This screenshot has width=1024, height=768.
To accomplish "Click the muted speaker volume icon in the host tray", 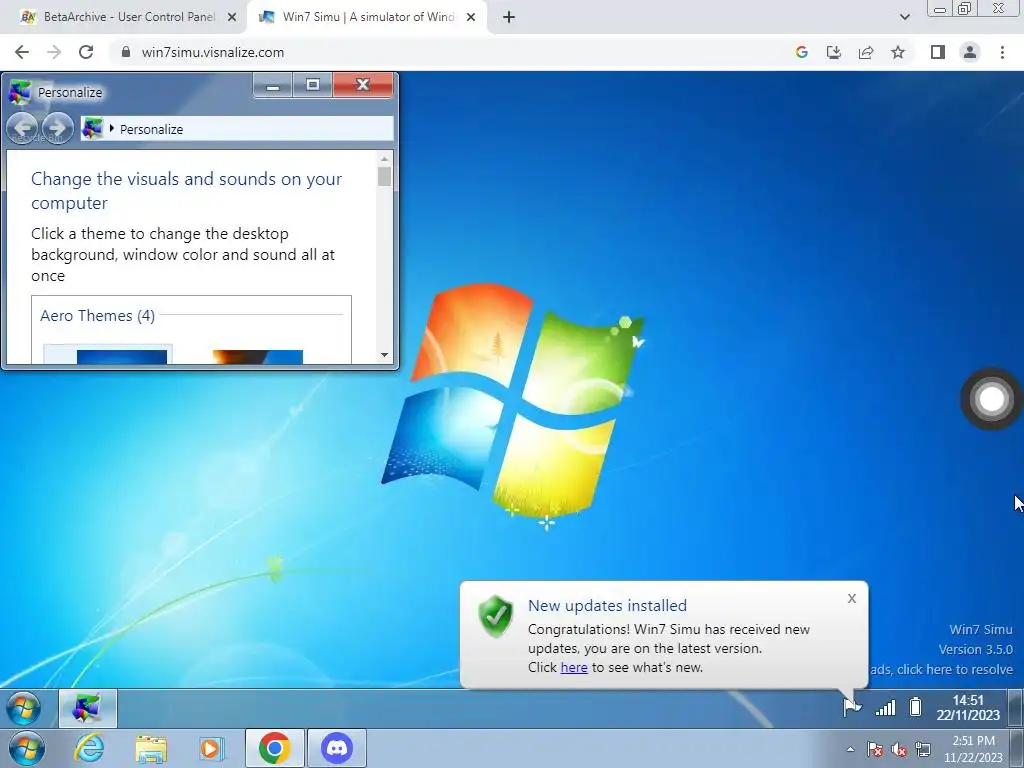I will pyautogui.click(x=899, y=750).
